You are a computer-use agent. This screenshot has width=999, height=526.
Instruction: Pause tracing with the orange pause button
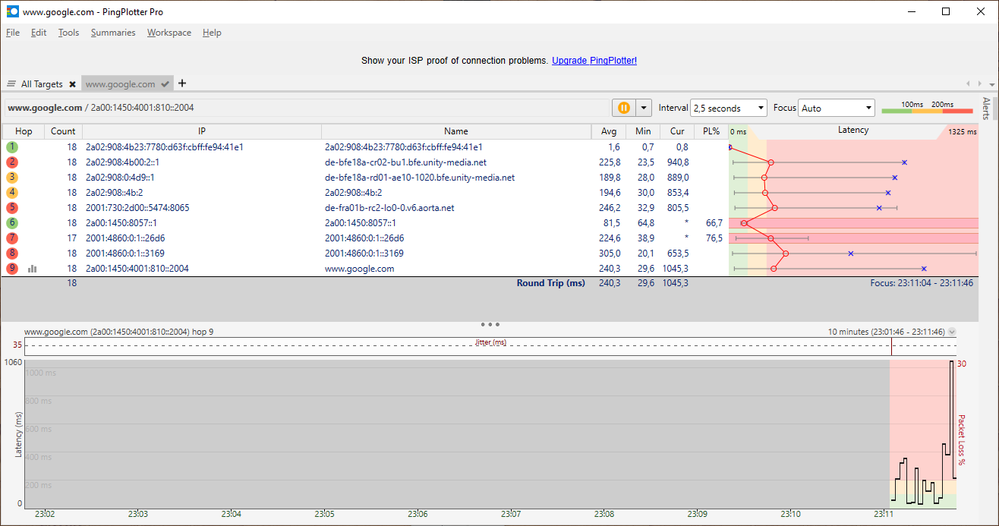624,108
